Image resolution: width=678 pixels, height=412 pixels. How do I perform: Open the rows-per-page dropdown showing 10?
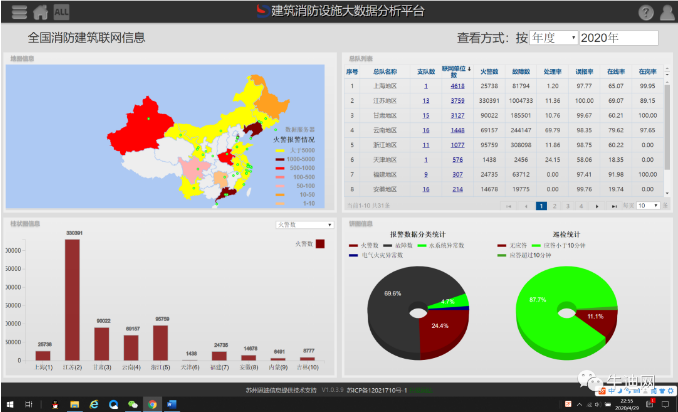pyautogui.click(x=648, y=205)
